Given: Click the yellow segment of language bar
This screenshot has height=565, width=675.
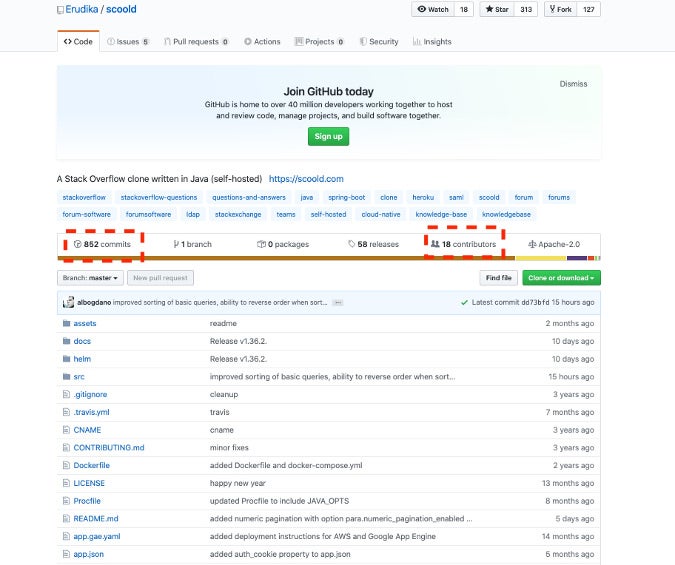Looking at the screenshot, I should pyautogui.click(x=541, y=258).
